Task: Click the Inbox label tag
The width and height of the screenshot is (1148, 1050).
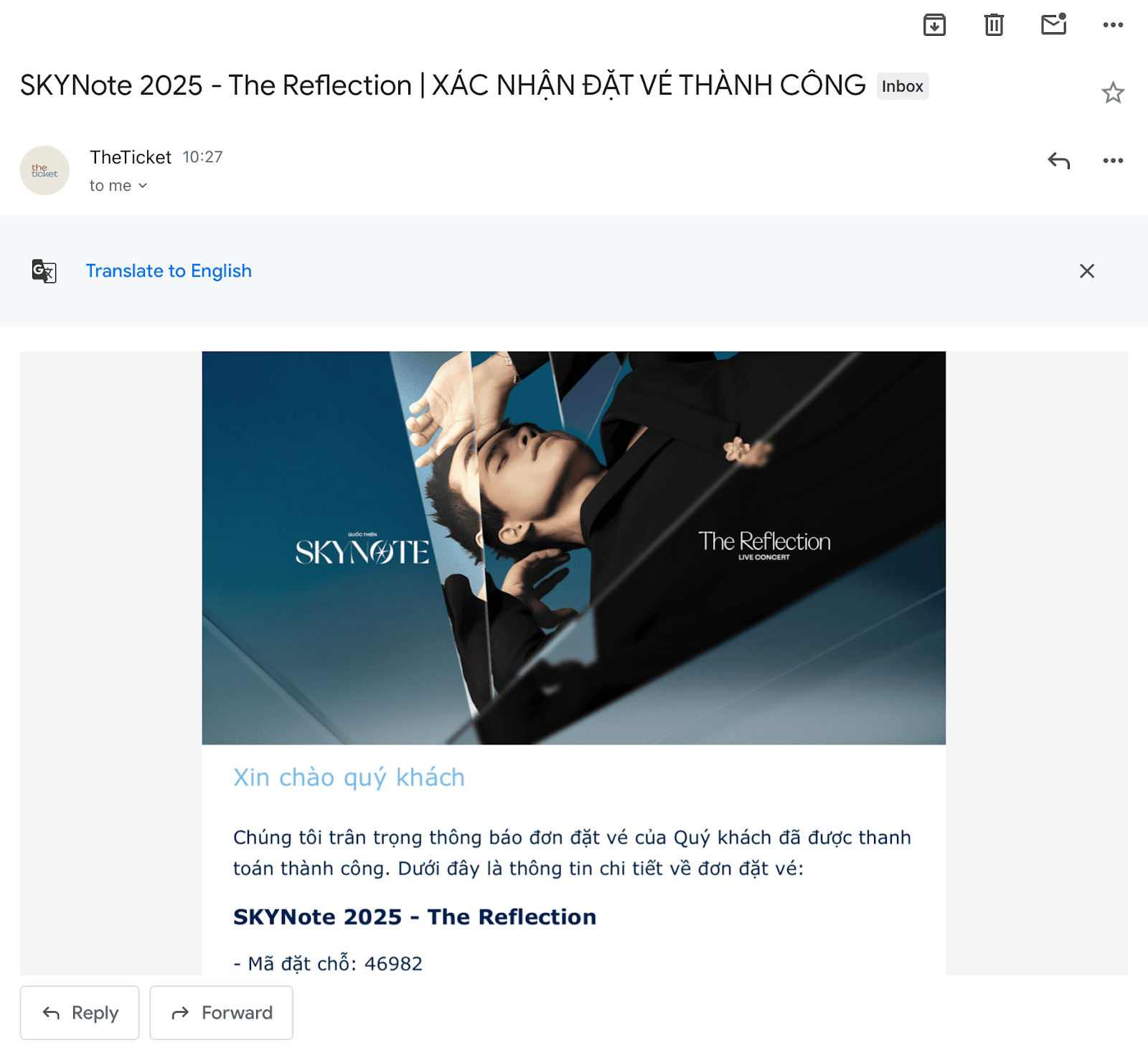Action: pyautogui.click(x=903, y=86)
